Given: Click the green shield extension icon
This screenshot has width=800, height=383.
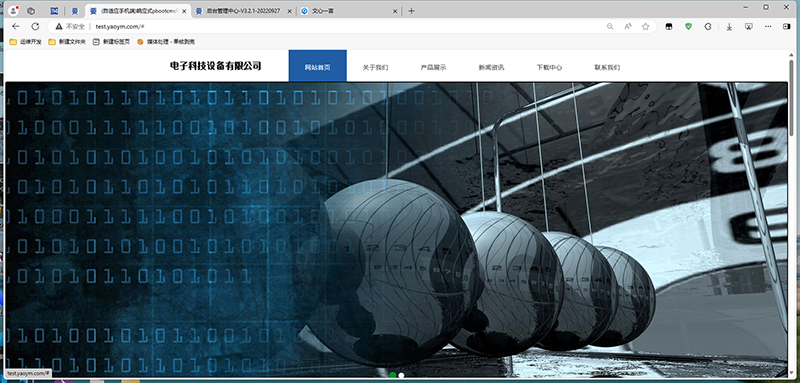Looking at the screenshot, I should coord(688,27).
